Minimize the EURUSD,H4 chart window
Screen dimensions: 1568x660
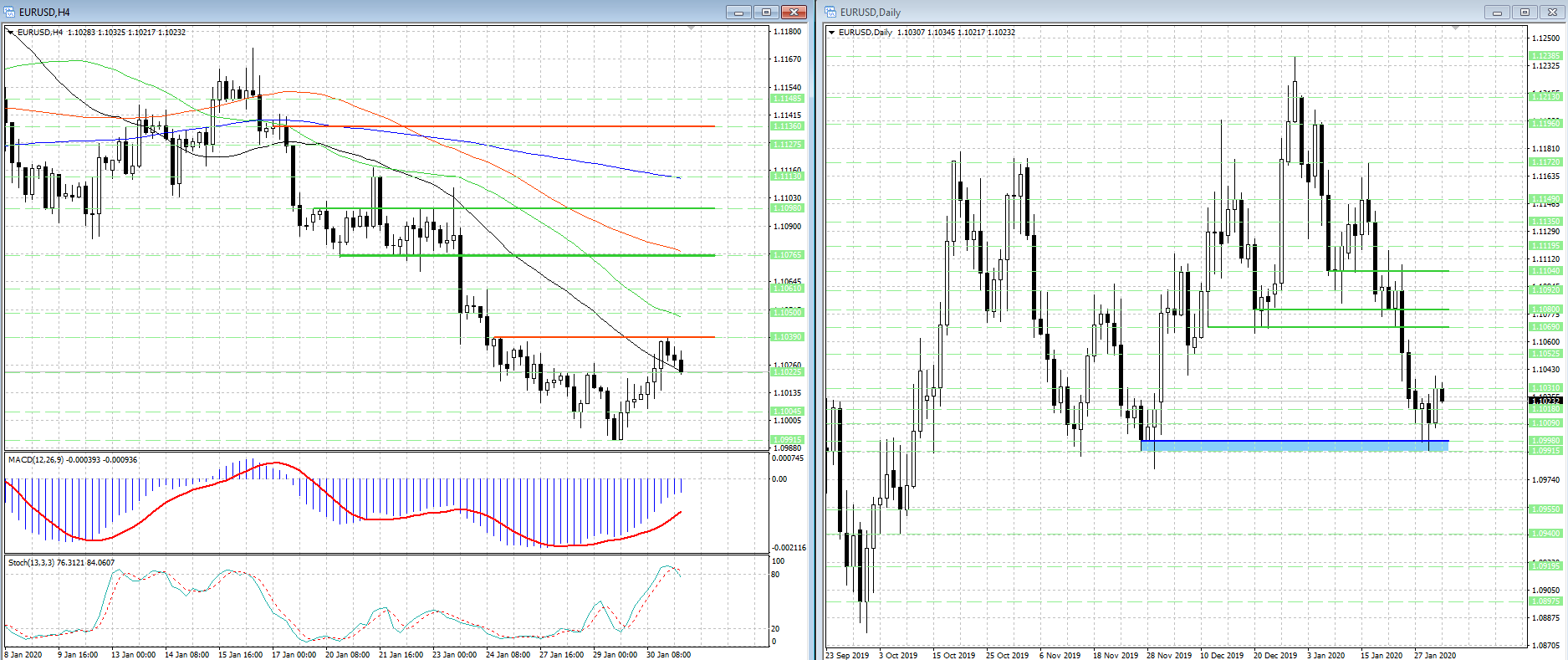pos(738,12)
